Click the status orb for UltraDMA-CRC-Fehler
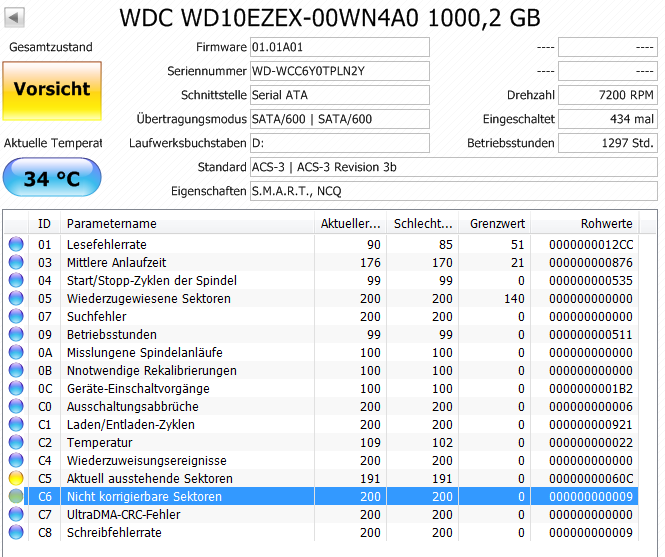Screen dimensions: 665x557 point(16,514)
